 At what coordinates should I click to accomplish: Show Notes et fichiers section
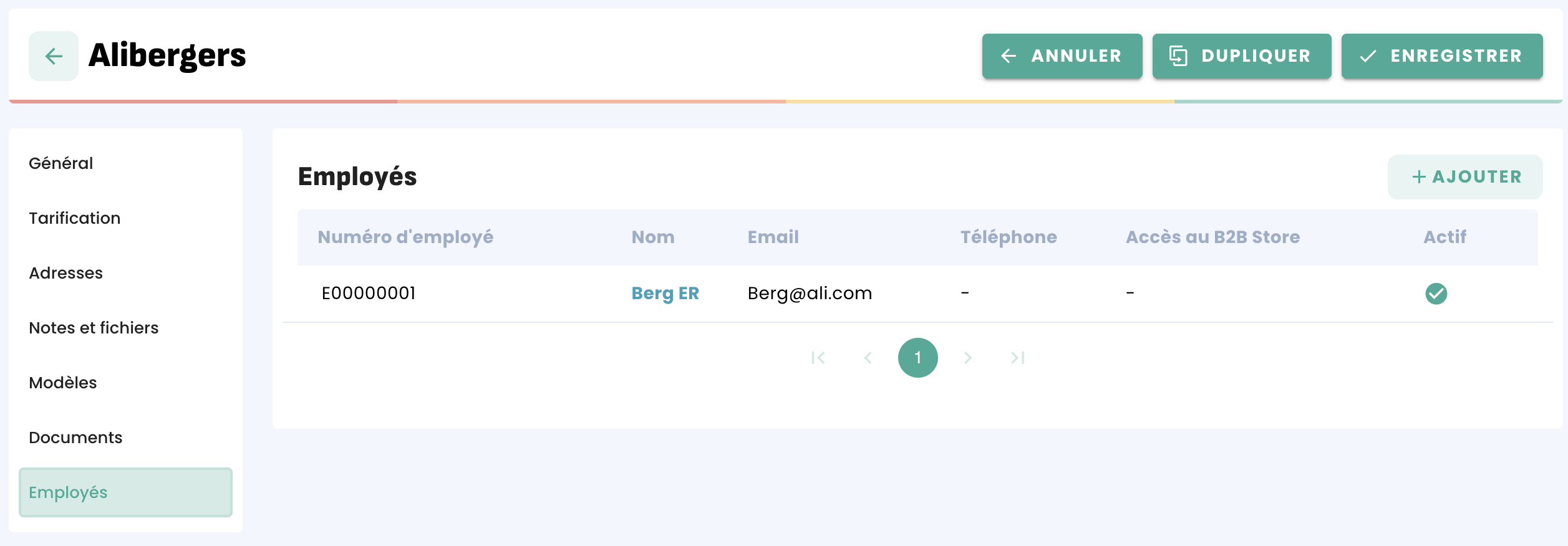coord(94,328)
